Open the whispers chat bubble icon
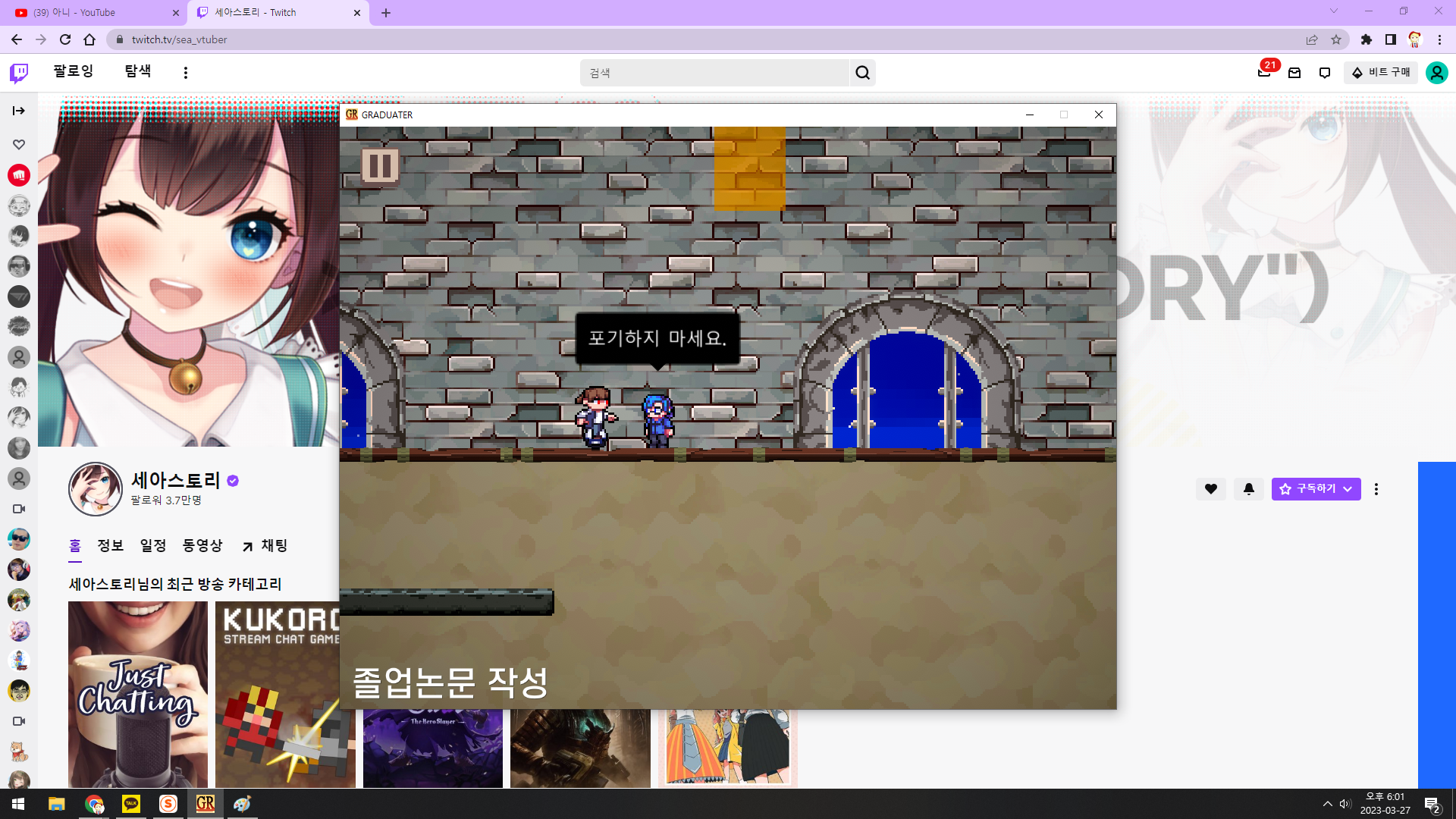 1325,73
